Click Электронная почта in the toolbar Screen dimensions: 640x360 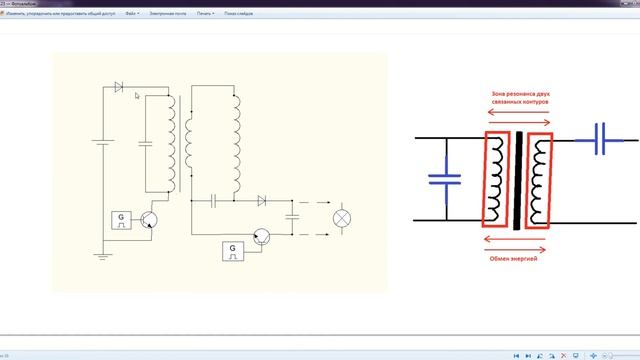coord(168,13)
